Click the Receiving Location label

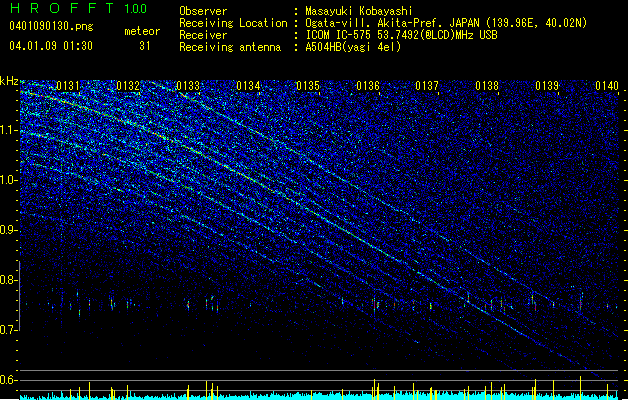(233, 23)
